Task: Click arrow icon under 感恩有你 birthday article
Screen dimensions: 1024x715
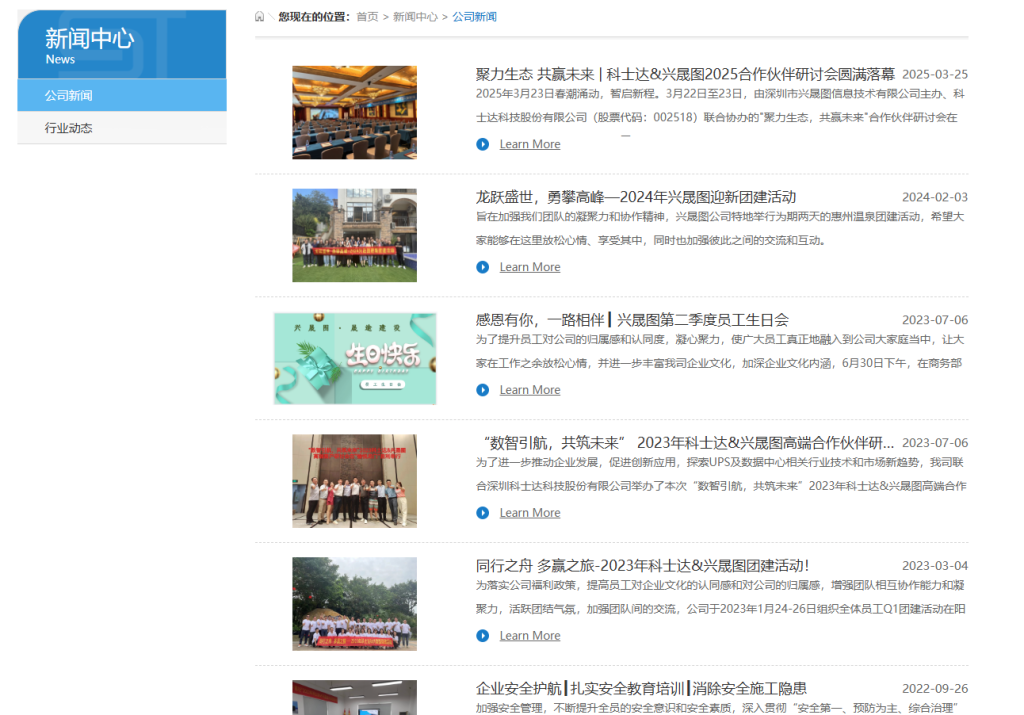Action: click(483, 390)
